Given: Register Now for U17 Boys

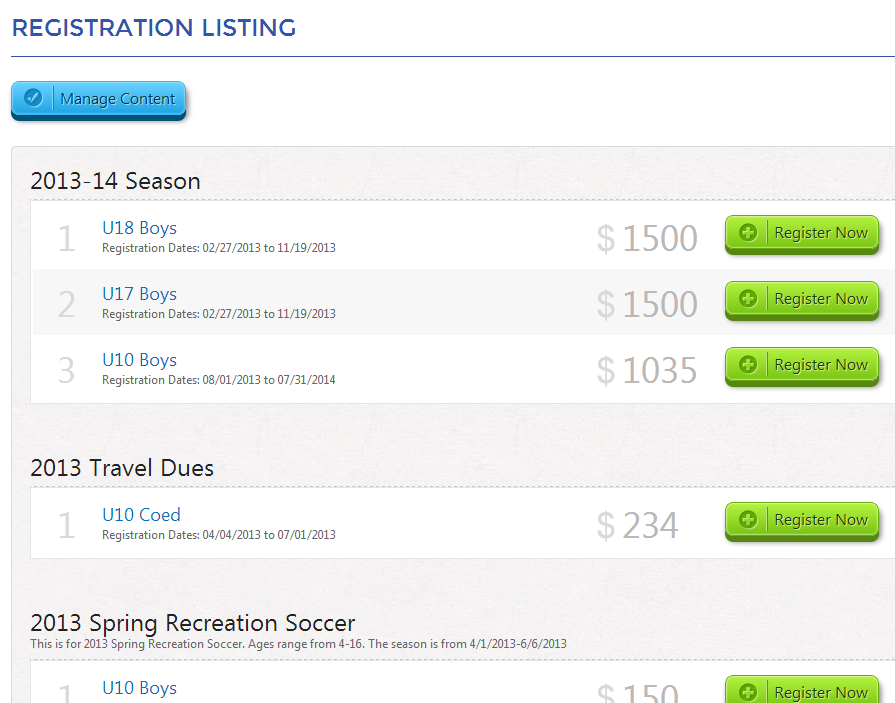Looking at the screenshot, I should point(801,300).
